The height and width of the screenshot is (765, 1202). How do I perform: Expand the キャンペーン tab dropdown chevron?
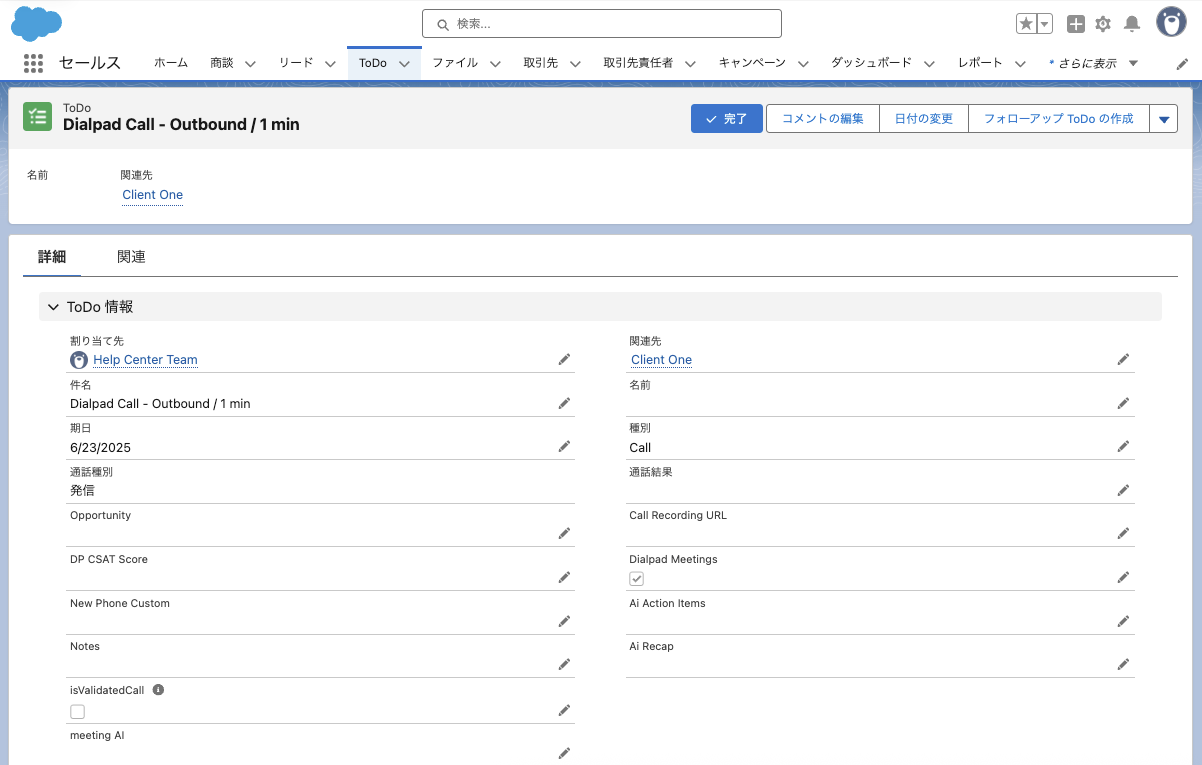tap(803, 64)
